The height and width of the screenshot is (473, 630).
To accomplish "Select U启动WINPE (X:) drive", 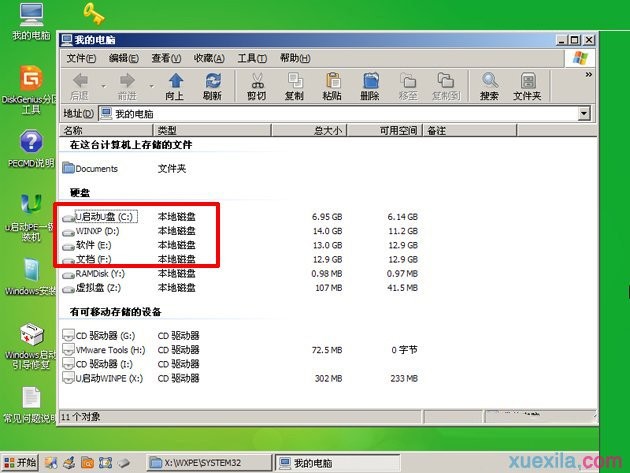I will point(103,379).
